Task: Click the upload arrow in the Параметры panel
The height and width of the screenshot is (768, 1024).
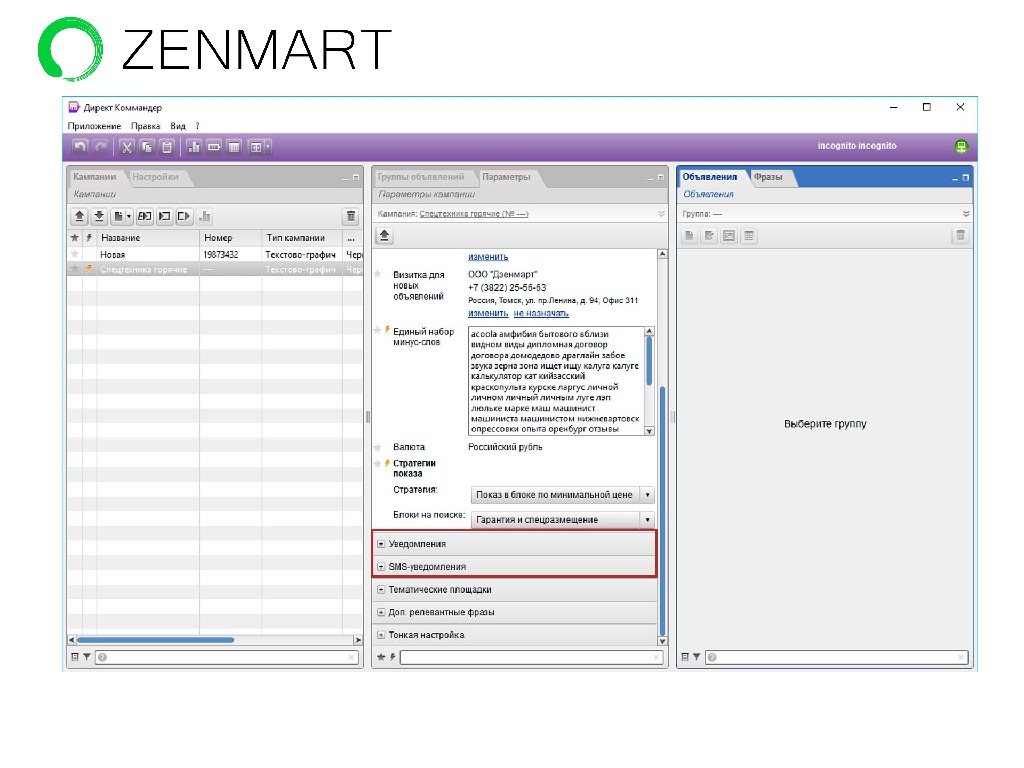Action: tap(384, 236)
